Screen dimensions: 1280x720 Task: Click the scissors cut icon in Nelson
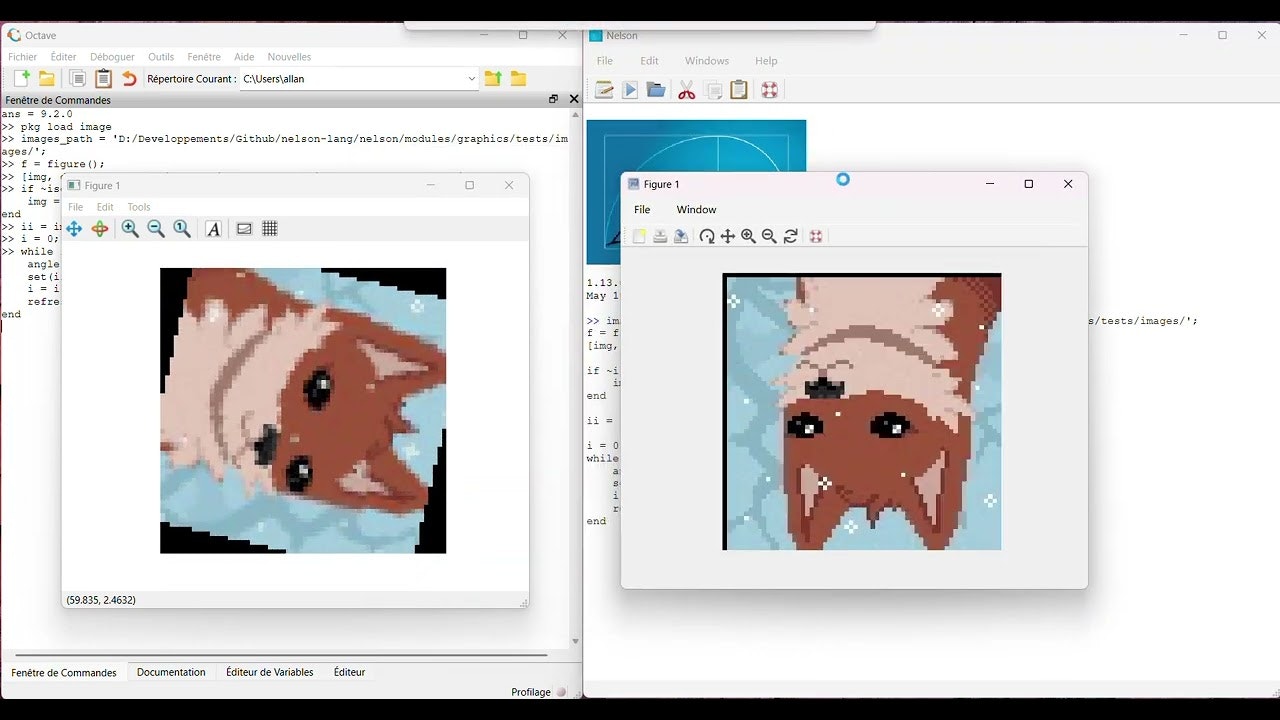tap(686, 90)
